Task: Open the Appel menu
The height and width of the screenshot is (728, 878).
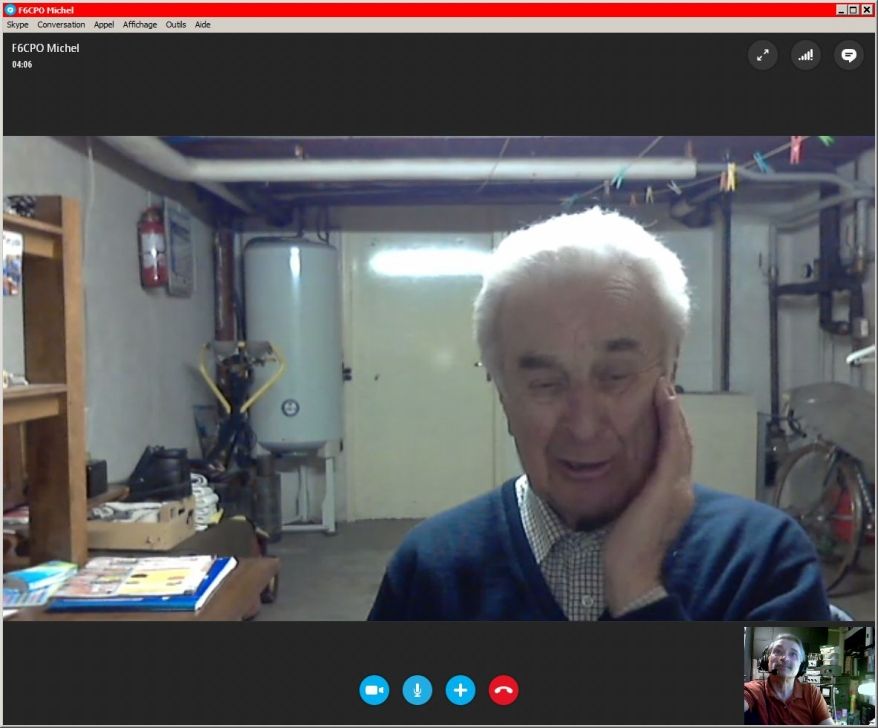Action: [104, 25]
